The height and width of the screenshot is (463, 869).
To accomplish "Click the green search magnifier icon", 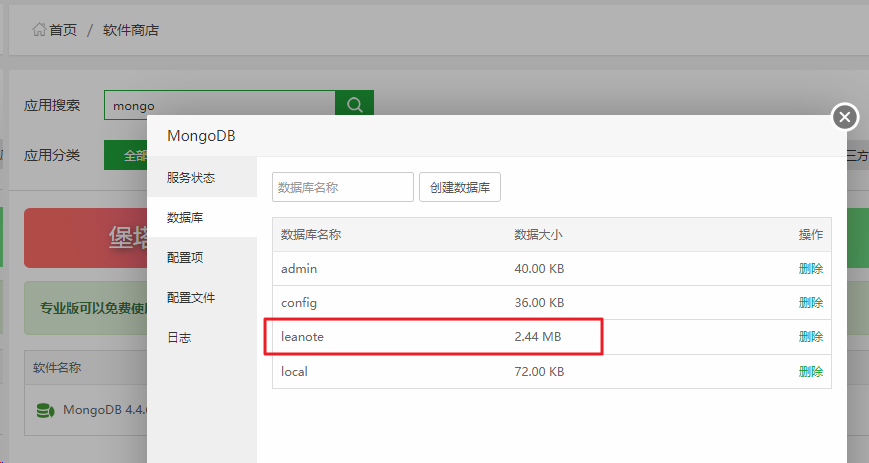I will point(355,103).
